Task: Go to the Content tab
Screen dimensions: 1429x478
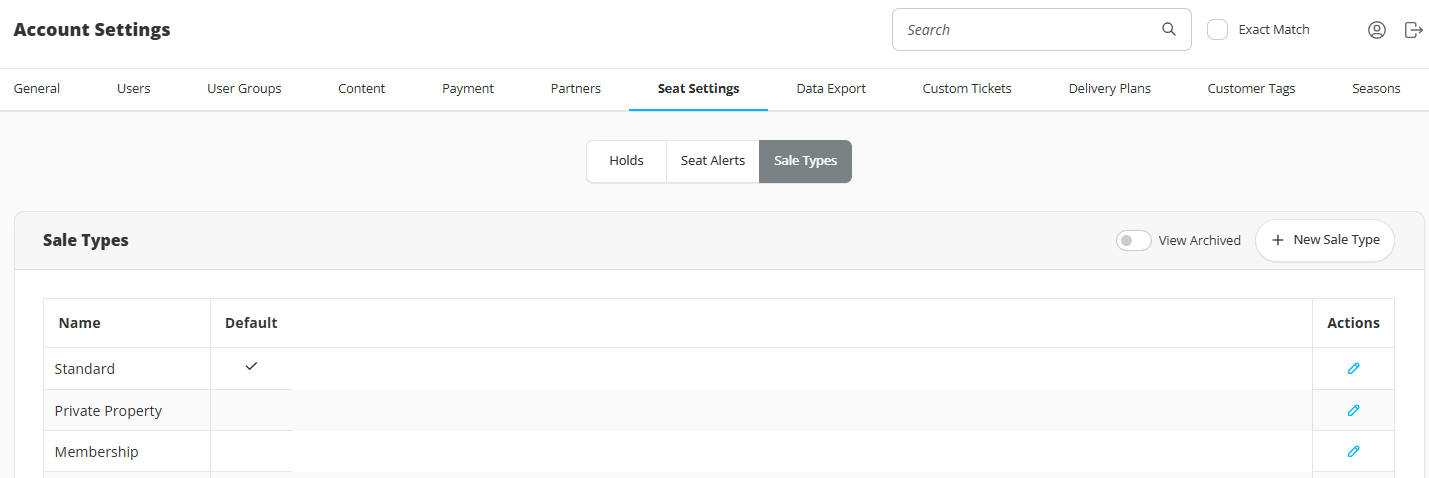Action: 361,88
